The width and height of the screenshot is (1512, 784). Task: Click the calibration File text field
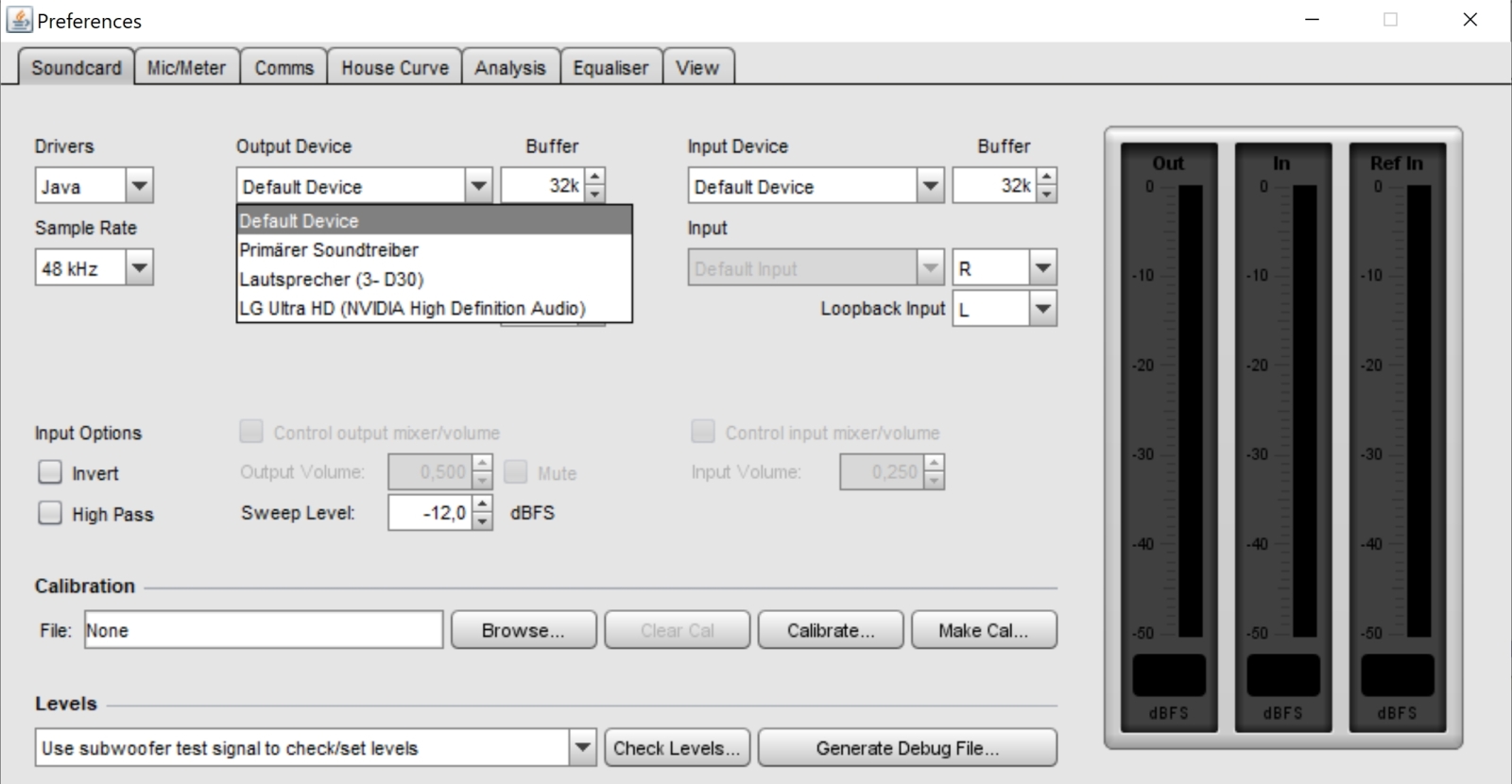(x=263, y=630)
